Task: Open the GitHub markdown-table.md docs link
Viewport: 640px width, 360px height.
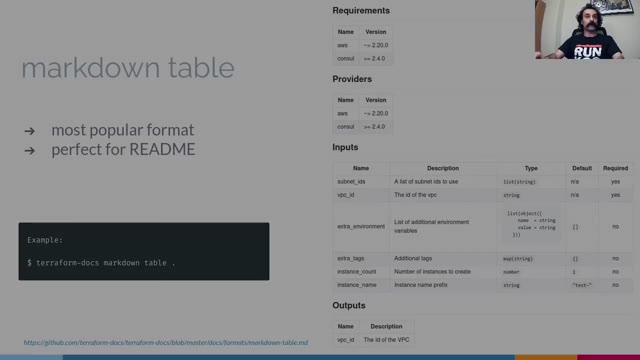Action: pyautogui.click(x=166, y=342)
